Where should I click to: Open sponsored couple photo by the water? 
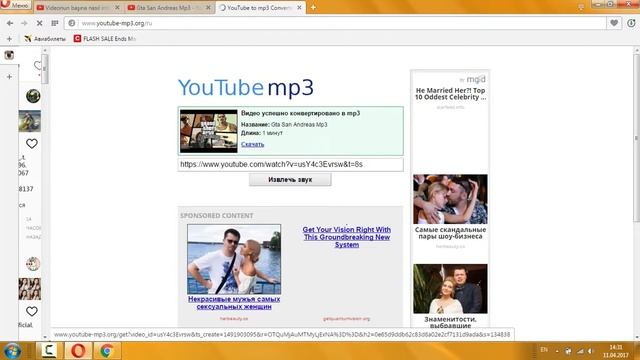click(234, 259)
